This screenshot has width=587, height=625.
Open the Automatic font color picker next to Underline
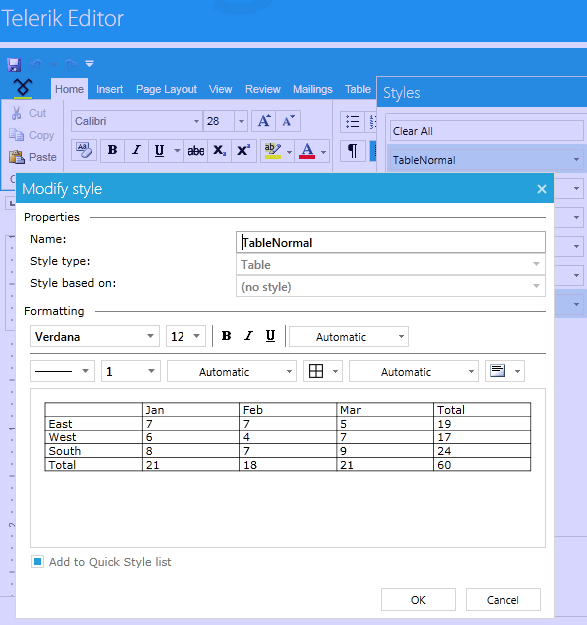pyautogui.click(x=349, y=336)
